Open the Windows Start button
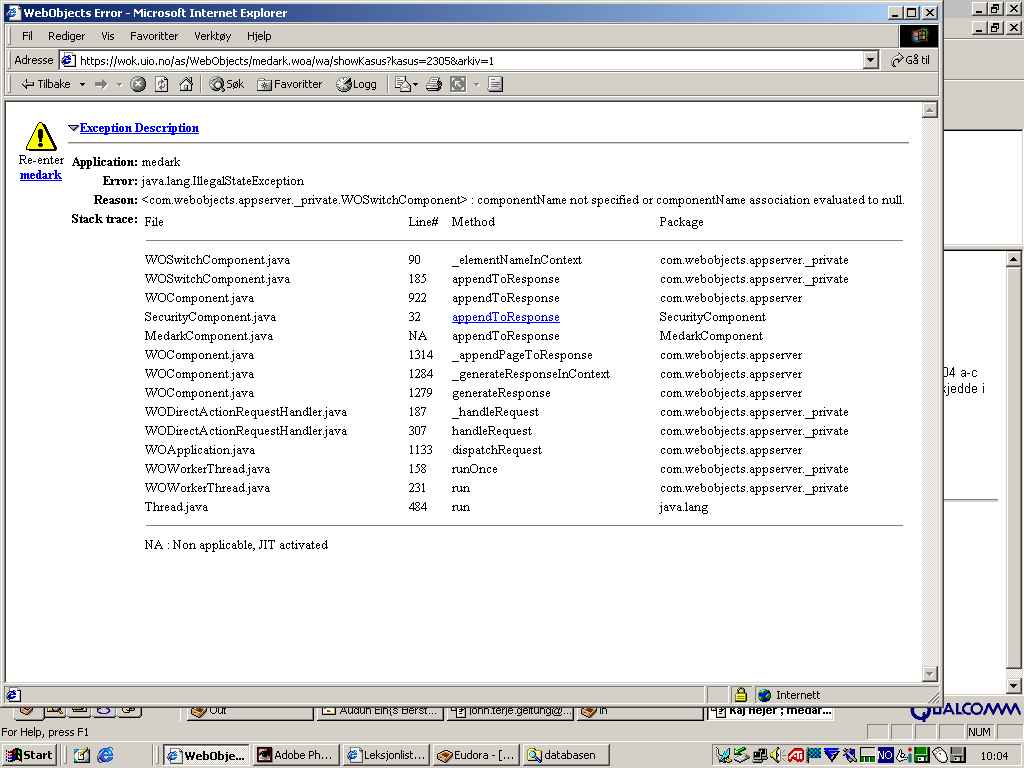 click(29, 755)
